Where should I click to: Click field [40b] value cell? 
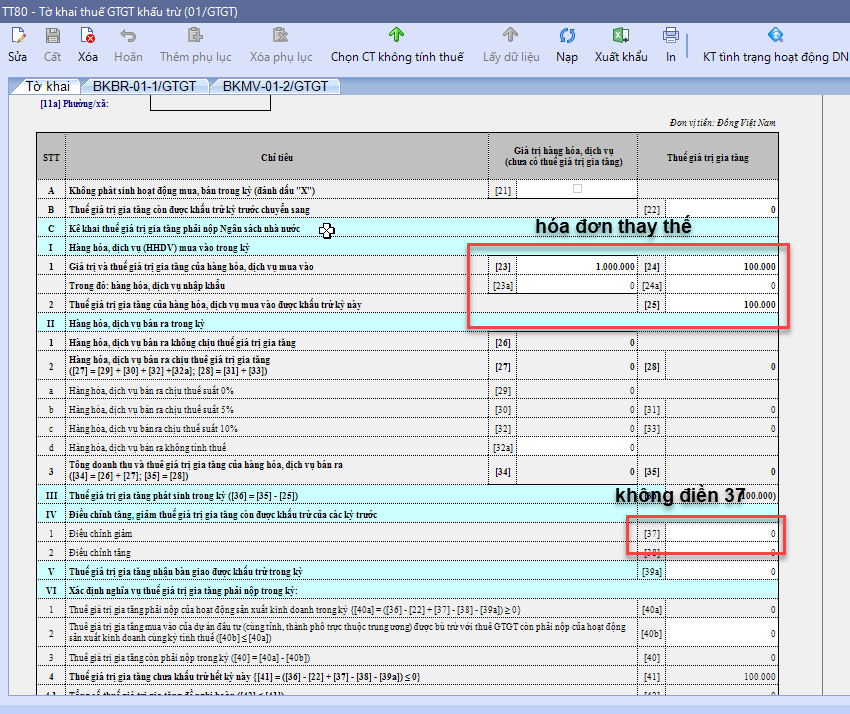point(722,634)
